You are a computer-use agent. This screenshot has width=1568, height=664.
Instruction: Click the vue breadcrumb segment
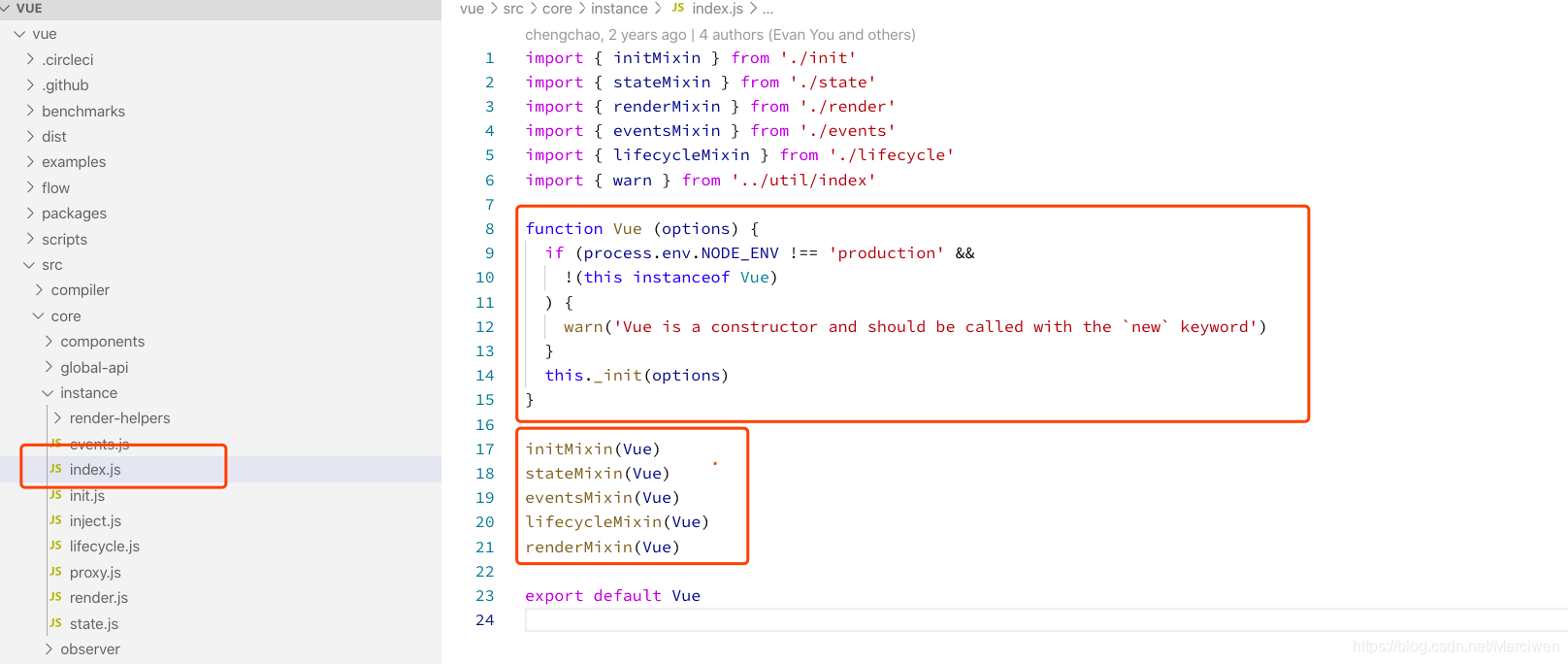[473, 9]
